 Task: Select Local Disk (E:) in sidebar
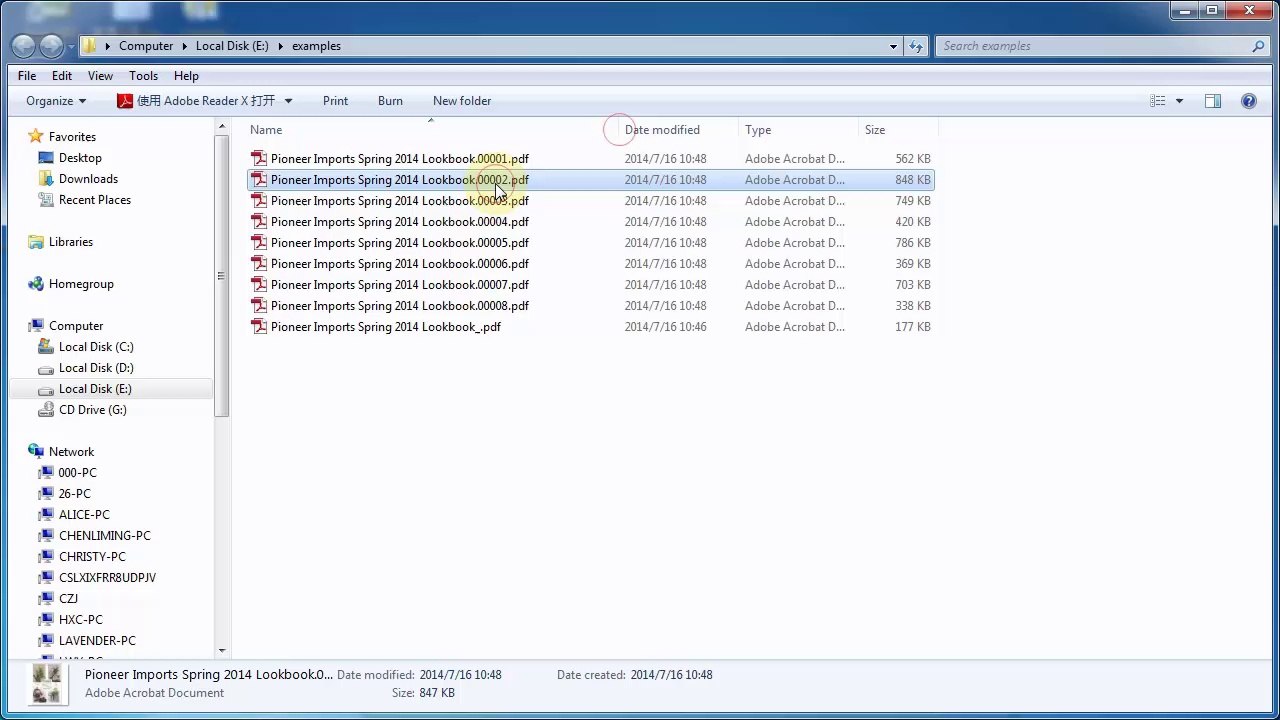tap(95, 389)
